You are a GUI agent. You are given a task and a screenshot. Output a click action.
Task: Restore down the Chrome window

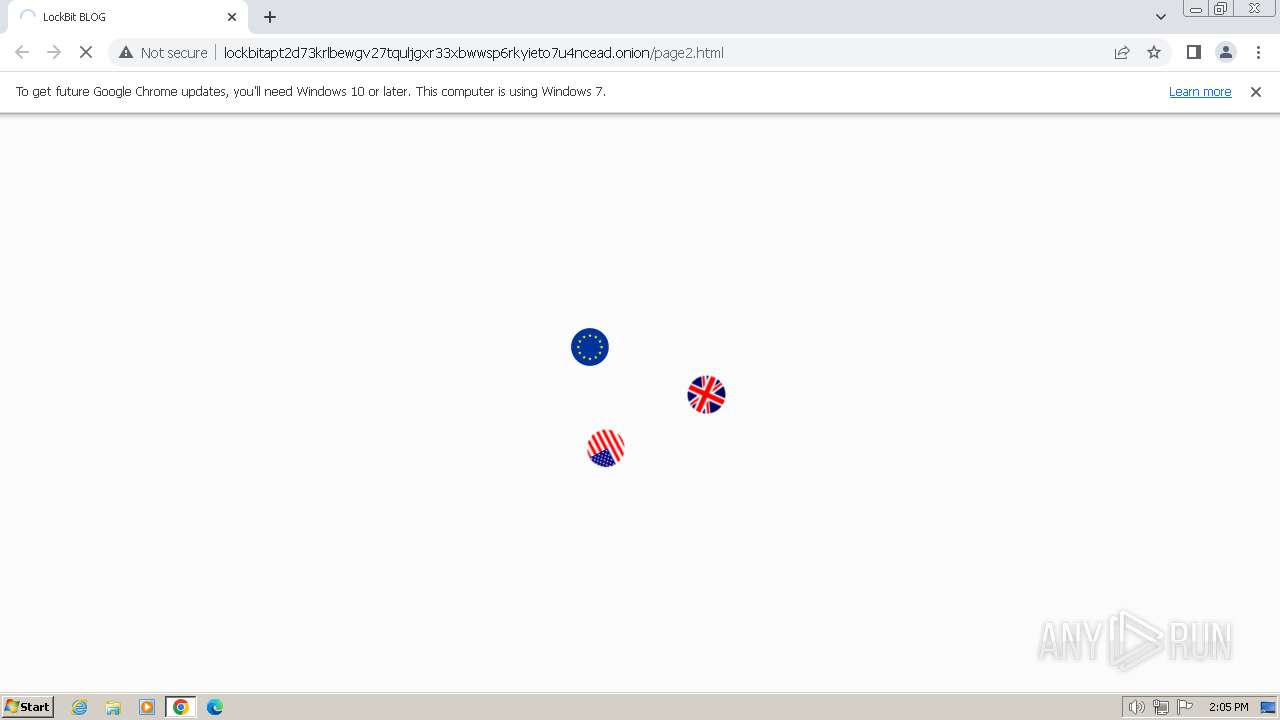pos(1221,9)
